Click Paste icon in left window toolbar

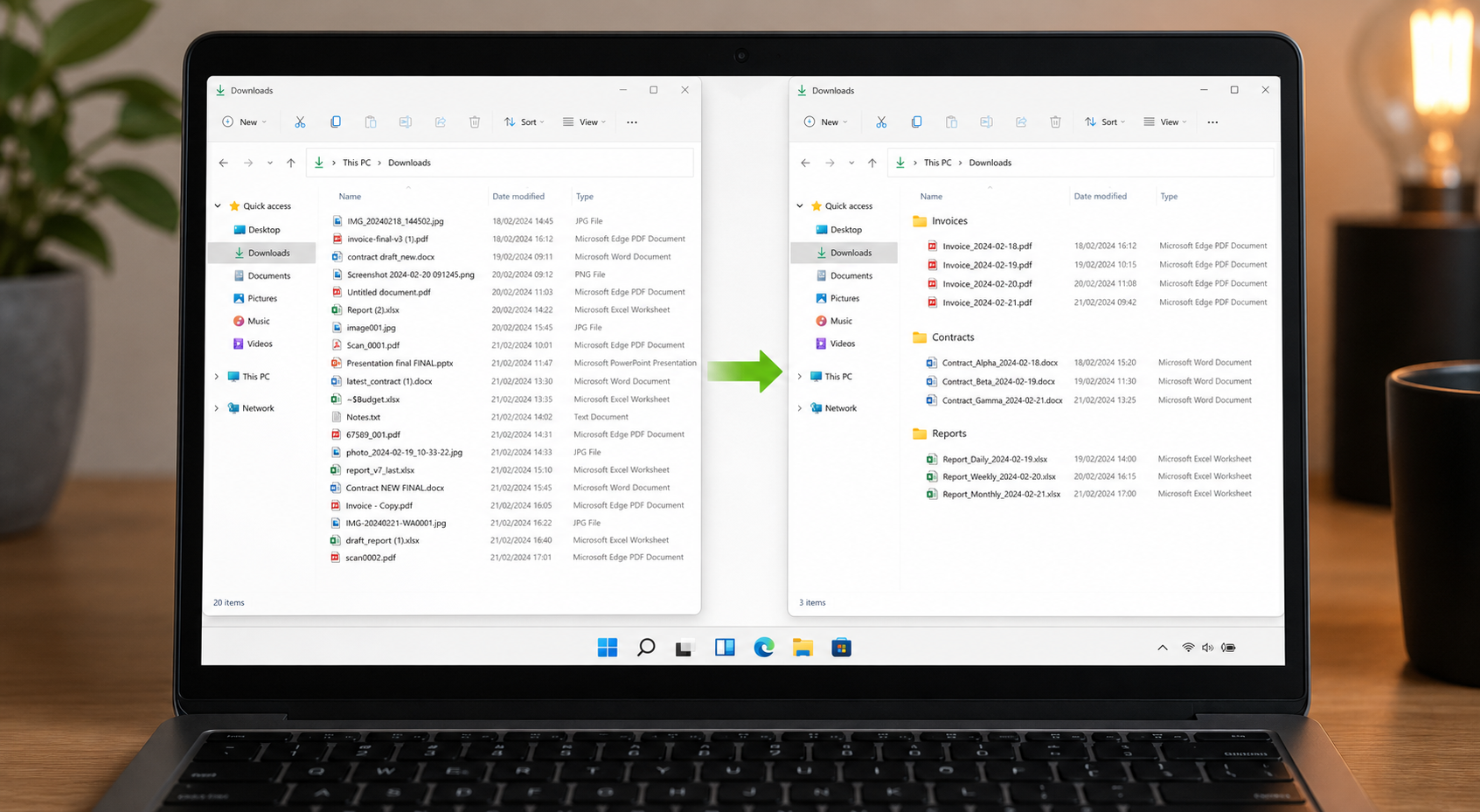click(x=371, y=122)
